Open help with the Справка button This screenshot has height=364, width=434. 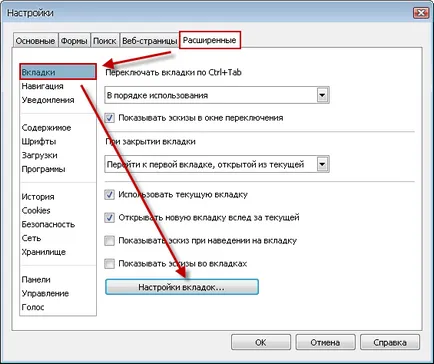[390, 342]
